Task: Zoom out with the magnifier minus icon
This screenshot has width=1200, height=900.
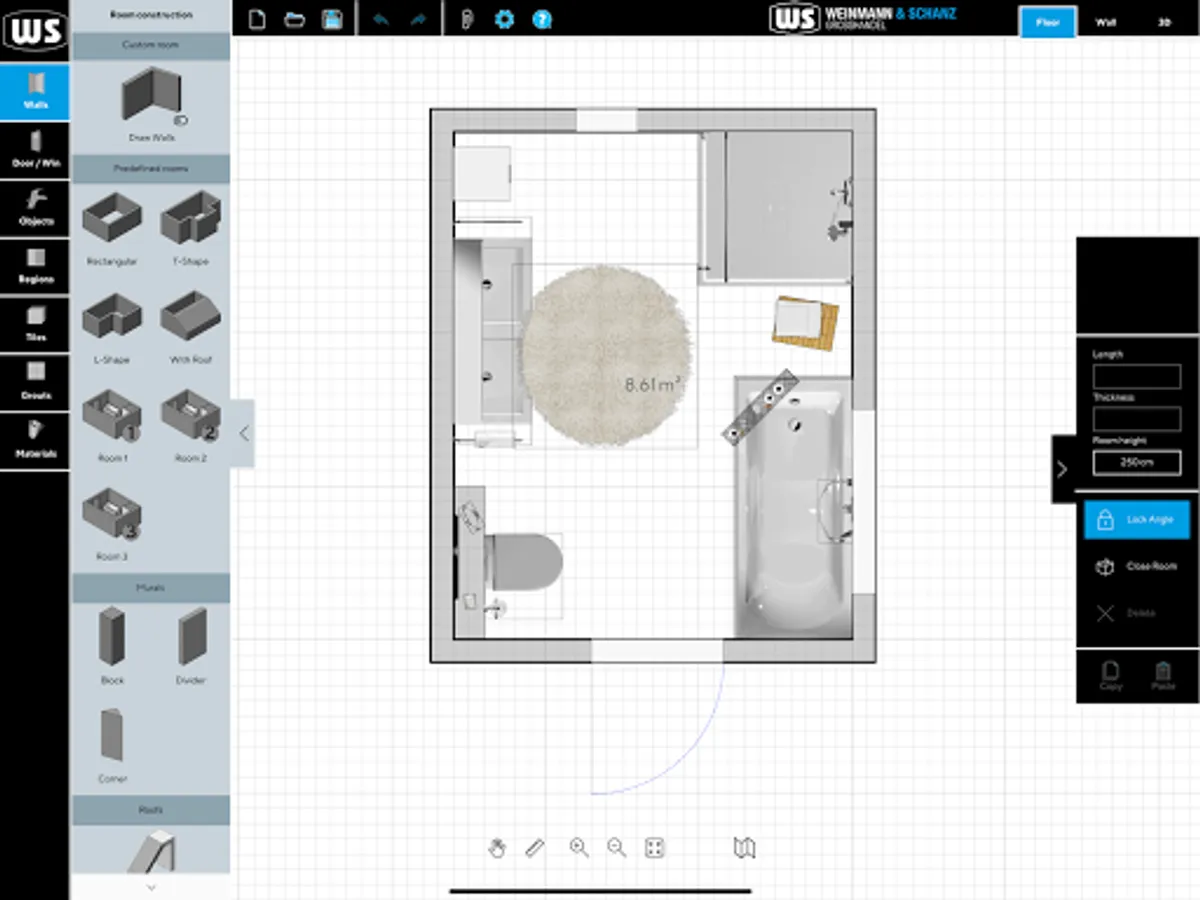Action: pyautogui.click(x=616, y=848)
